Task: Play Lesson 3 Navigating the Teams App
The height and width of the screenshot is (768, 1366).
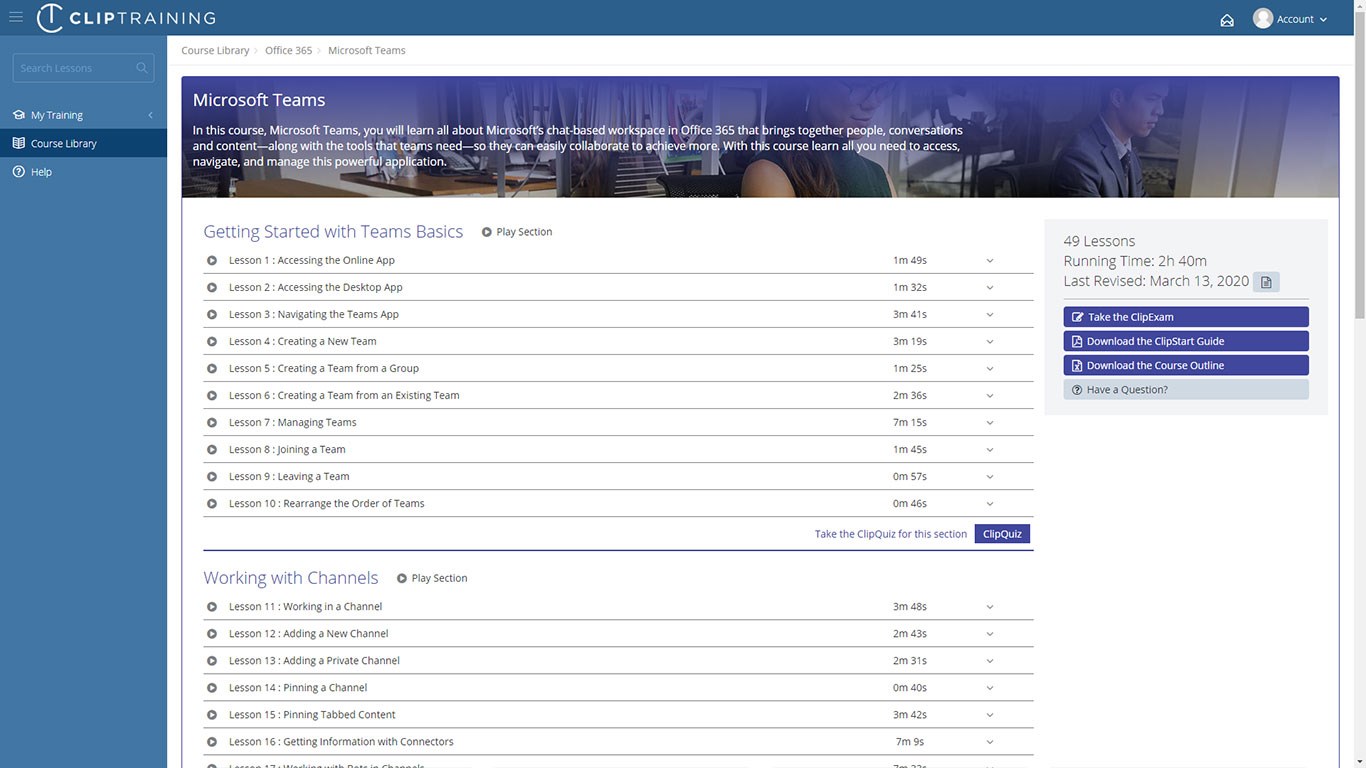Action: [212, 314]
